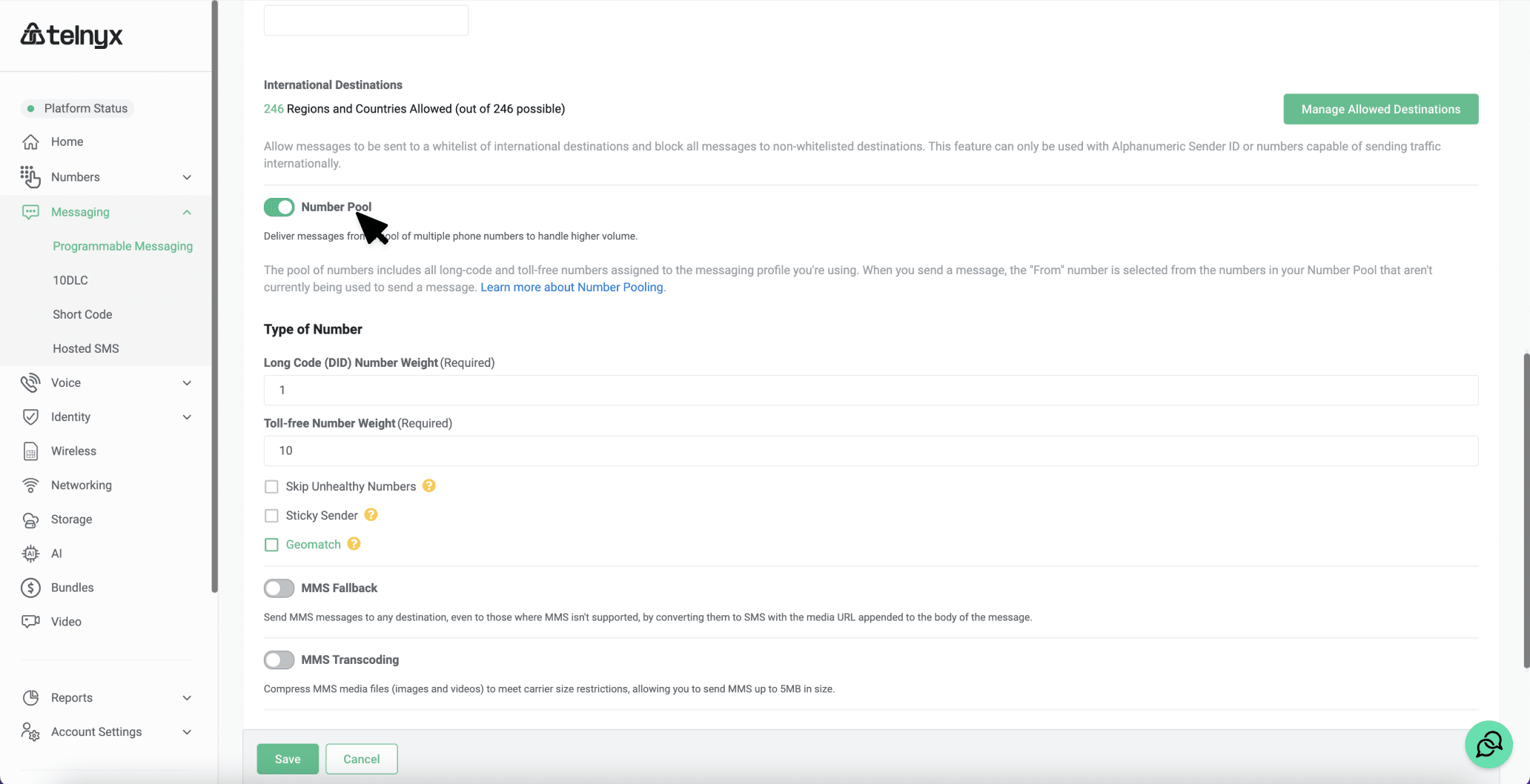Click Manage Allowed Destinations

click(x=1380, y=109)
